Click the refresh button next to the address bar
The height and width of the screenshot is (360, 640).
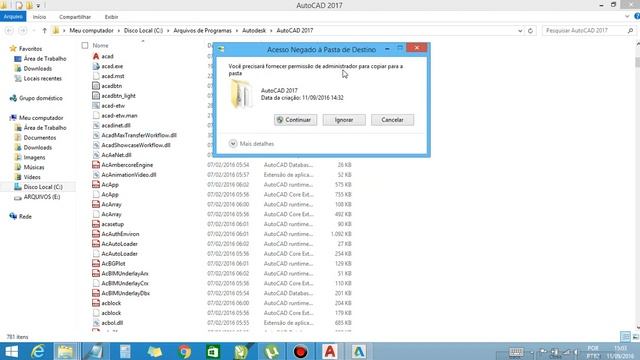click(x=530, y=31)
